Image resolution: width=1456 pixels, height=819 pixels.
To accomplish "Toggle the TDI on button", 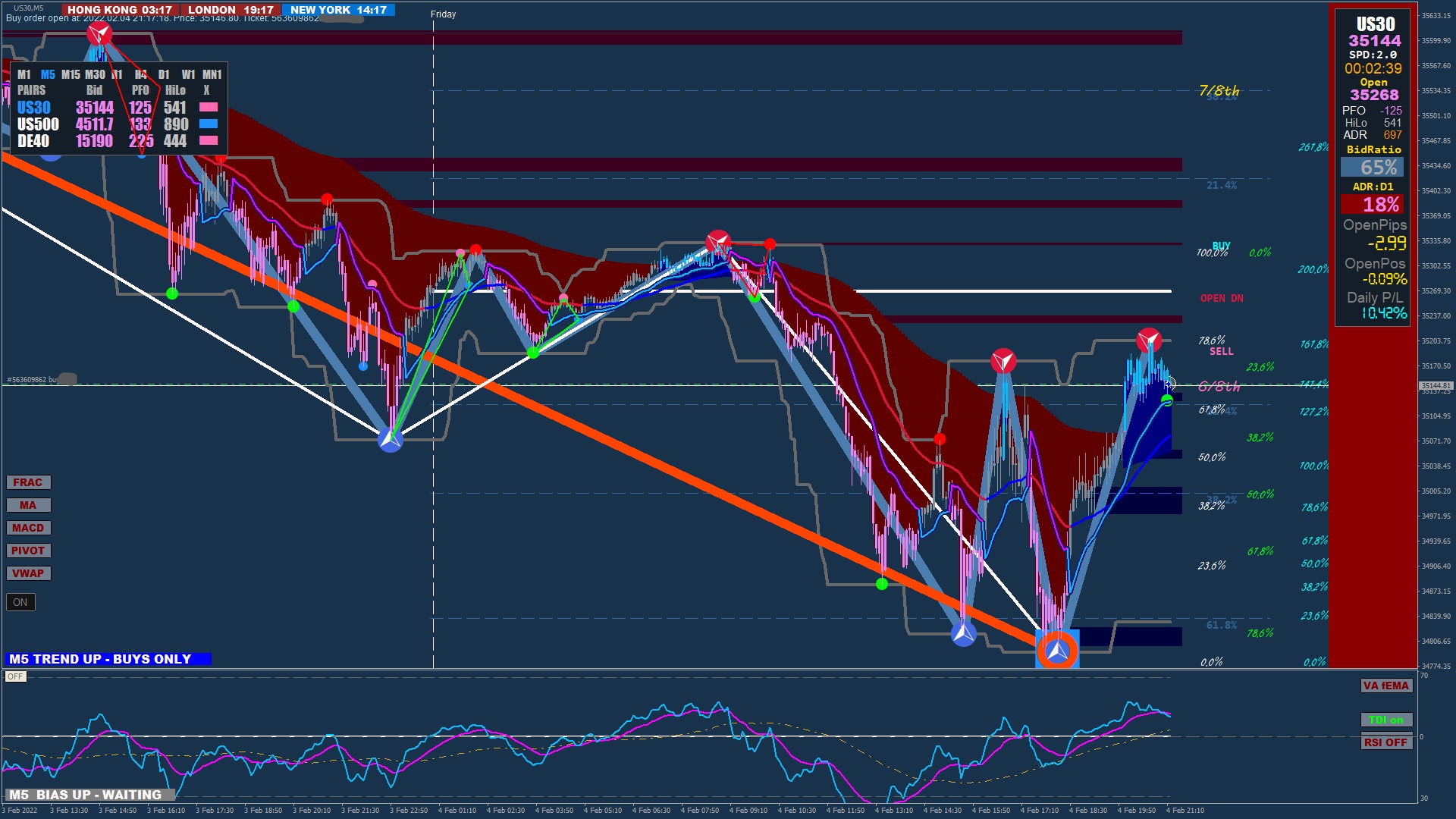I will [x=1385, y=720].
